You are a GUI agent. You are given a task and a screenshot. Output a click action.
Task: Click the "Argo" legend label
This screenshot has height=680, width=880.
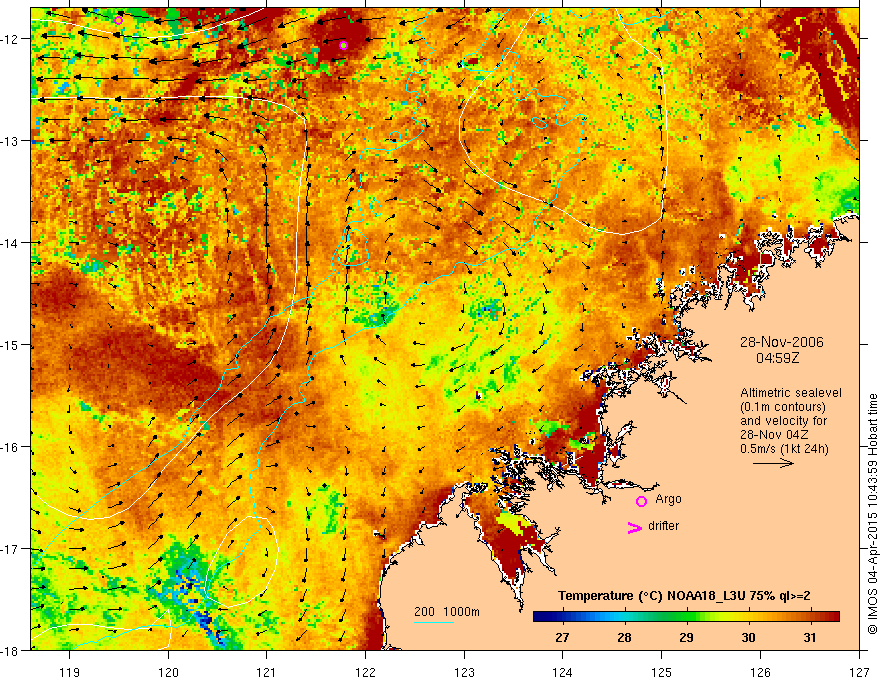pyautogui.click(x=668, y=499)
